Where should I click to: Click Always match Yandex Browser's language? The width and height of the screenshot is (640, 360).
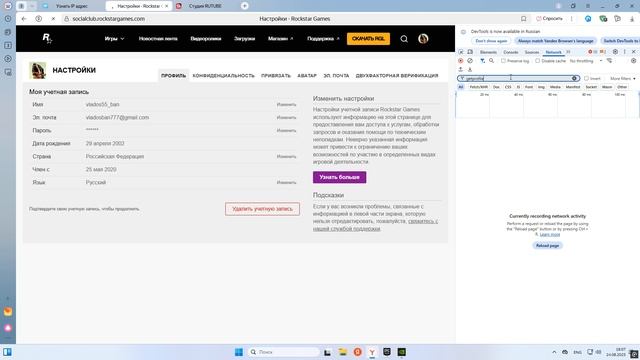point(556,41)
